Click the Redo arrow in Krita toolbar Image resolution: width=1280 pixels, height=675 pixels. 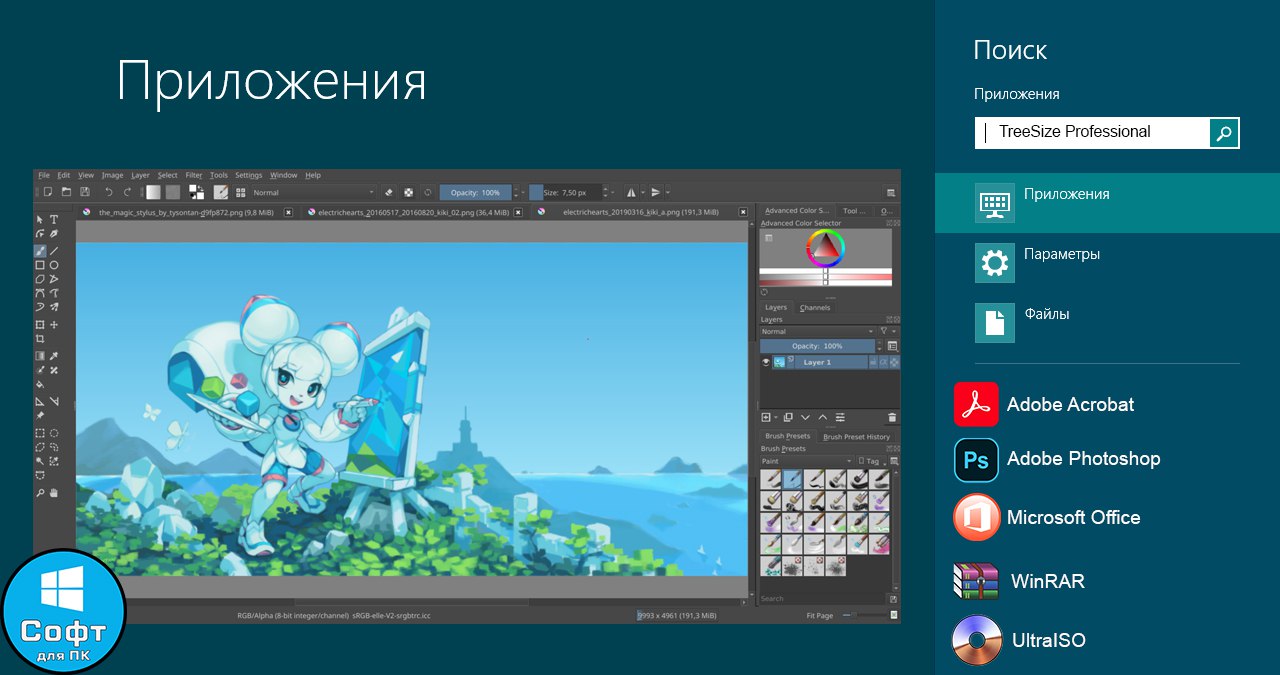127,191
